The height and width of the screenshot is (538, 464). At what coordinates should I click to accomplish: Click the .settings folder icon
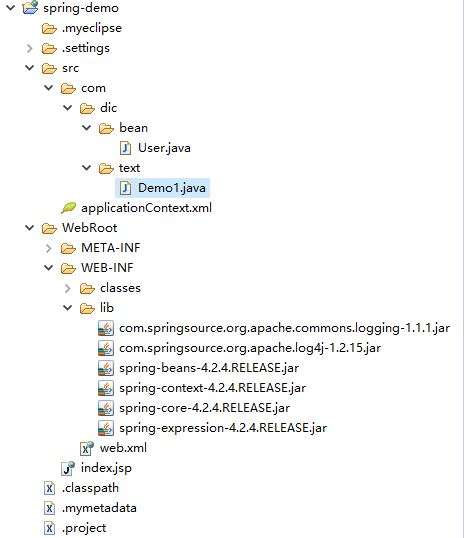click(x=49, y=48)
